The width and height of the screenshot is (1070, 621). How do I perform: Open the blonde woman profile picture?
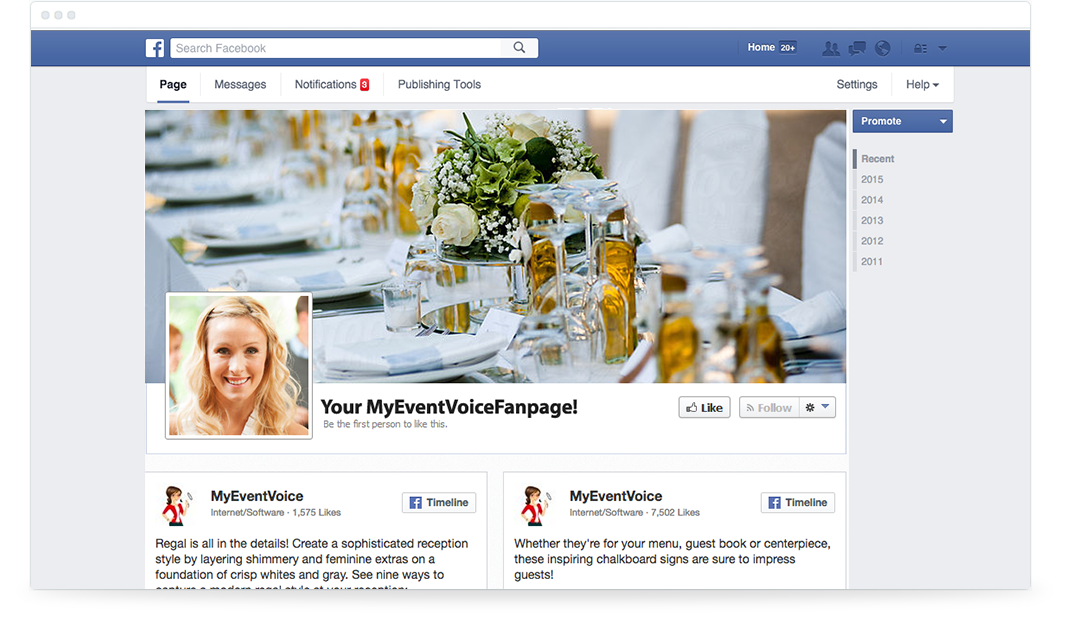click(239, 365)
